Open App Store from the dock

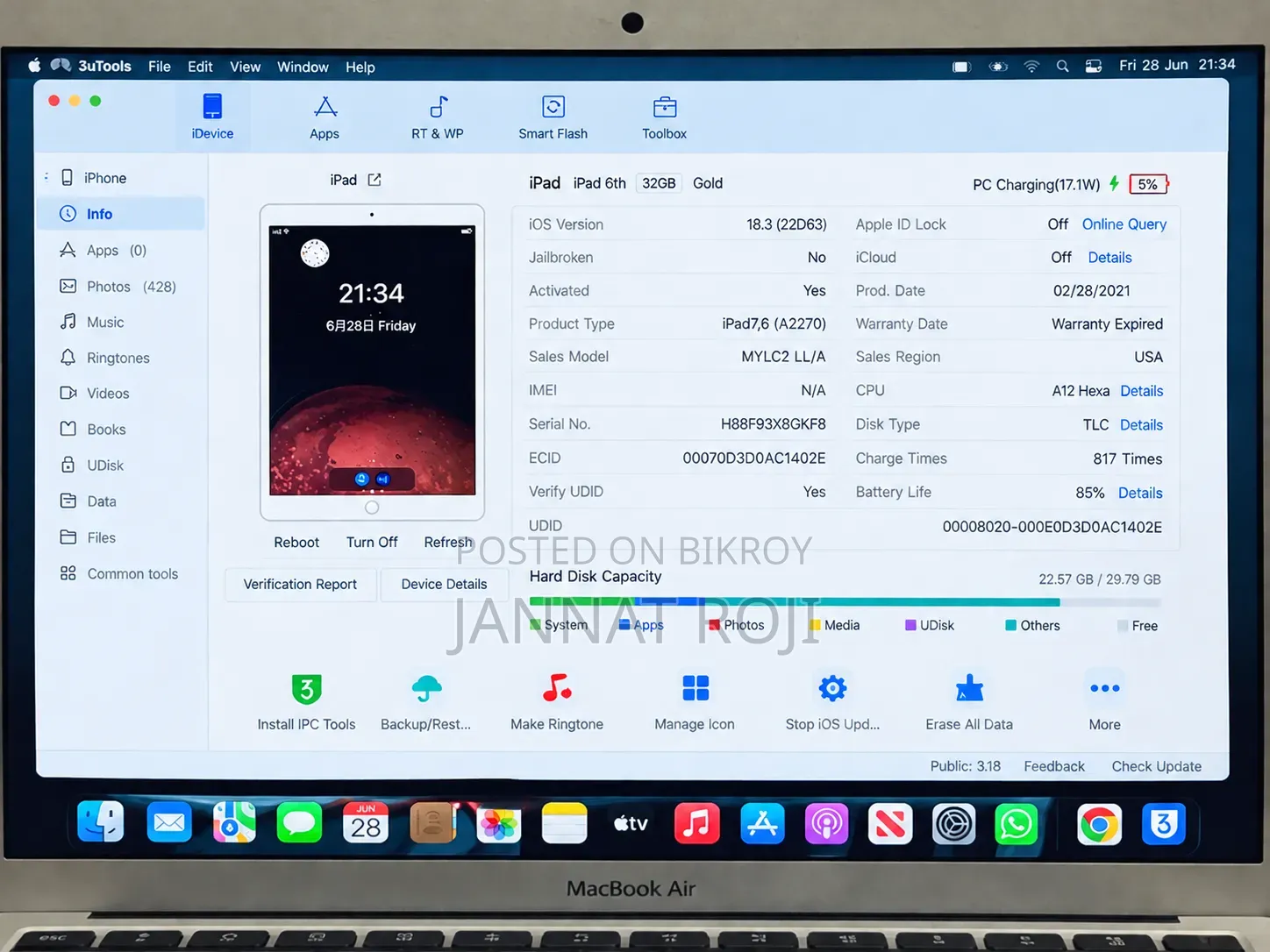coord(762,824)
